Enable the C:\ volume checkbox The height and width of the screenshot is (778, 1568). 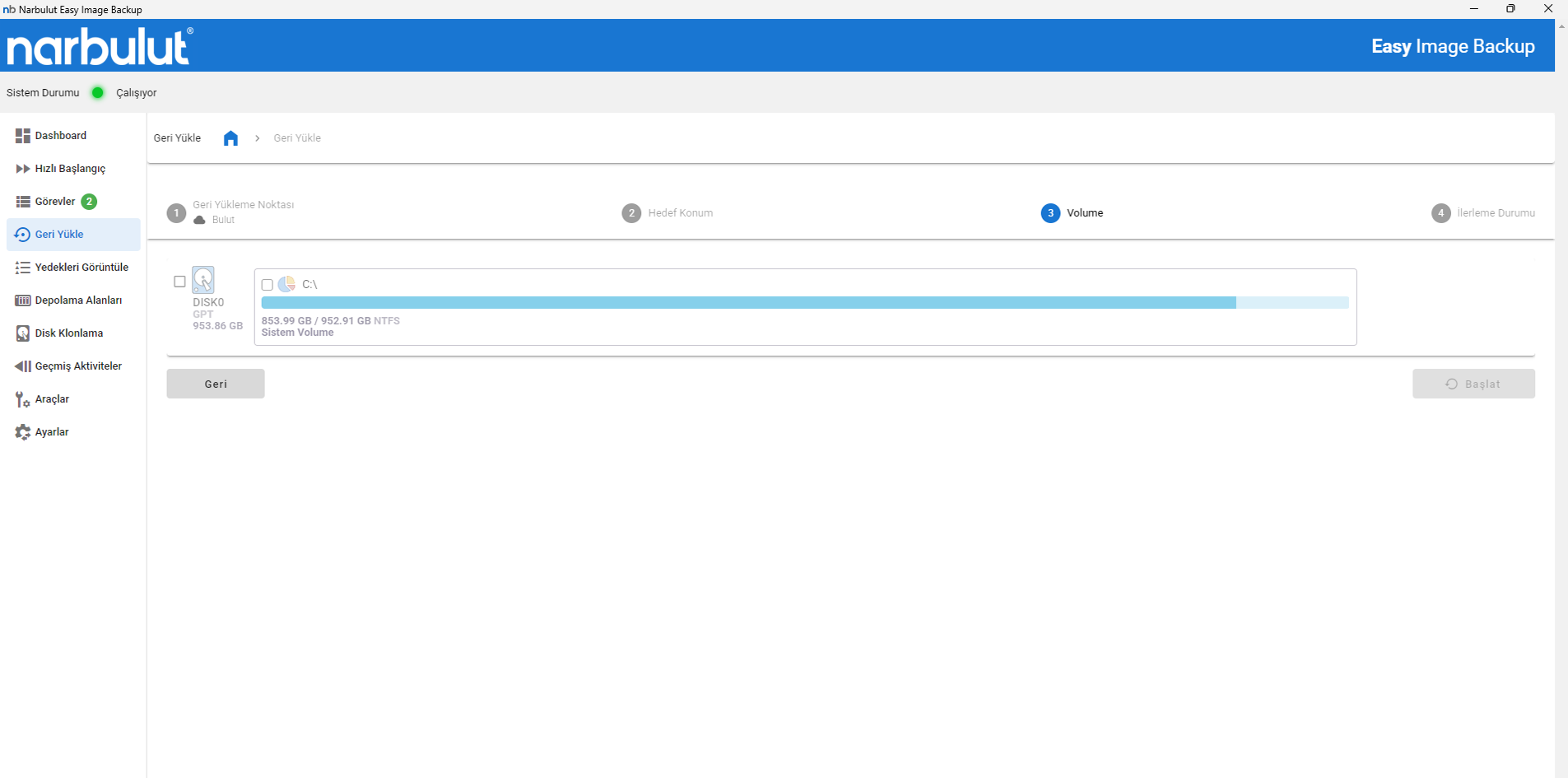click(268, 285)
